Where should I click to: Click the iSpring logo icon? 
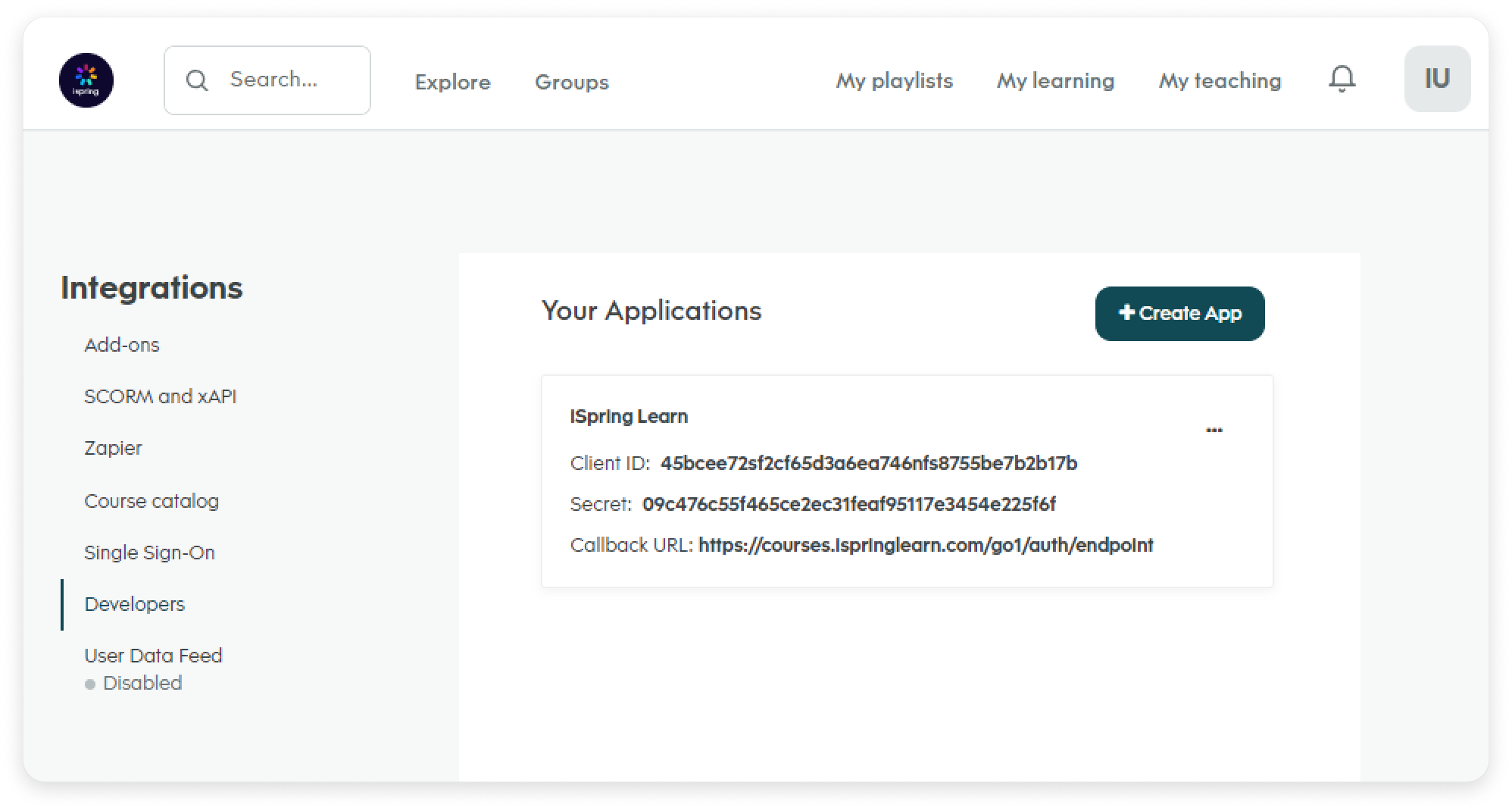point(86,80)
